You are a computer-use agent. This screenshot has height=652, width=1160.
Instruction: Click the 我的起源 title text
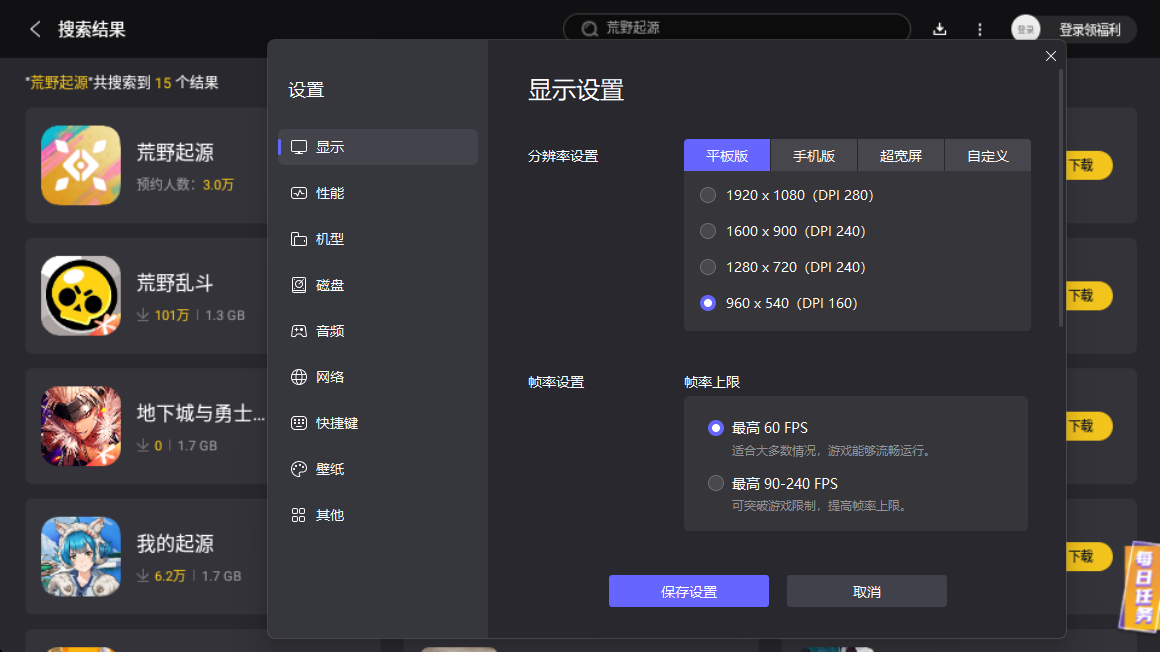point(175,543)
